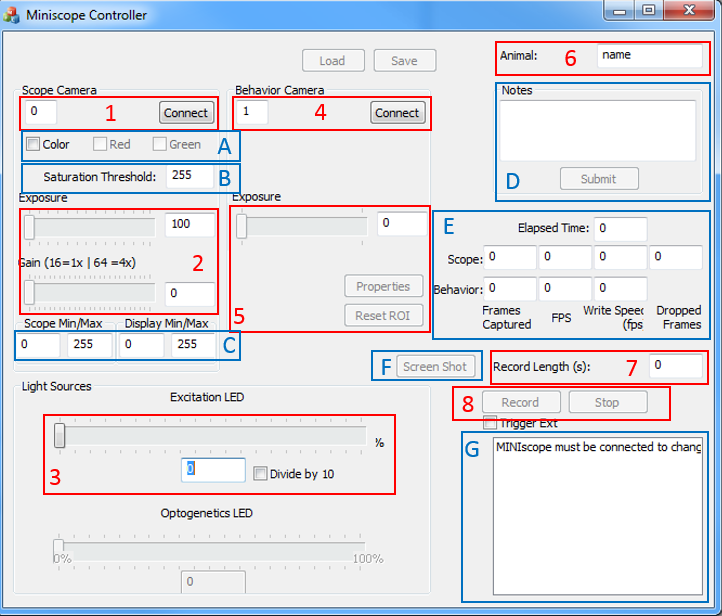Click the Screen Shot button
The height and width of the screenshot is (616, 722).
(x=434, y=366)
